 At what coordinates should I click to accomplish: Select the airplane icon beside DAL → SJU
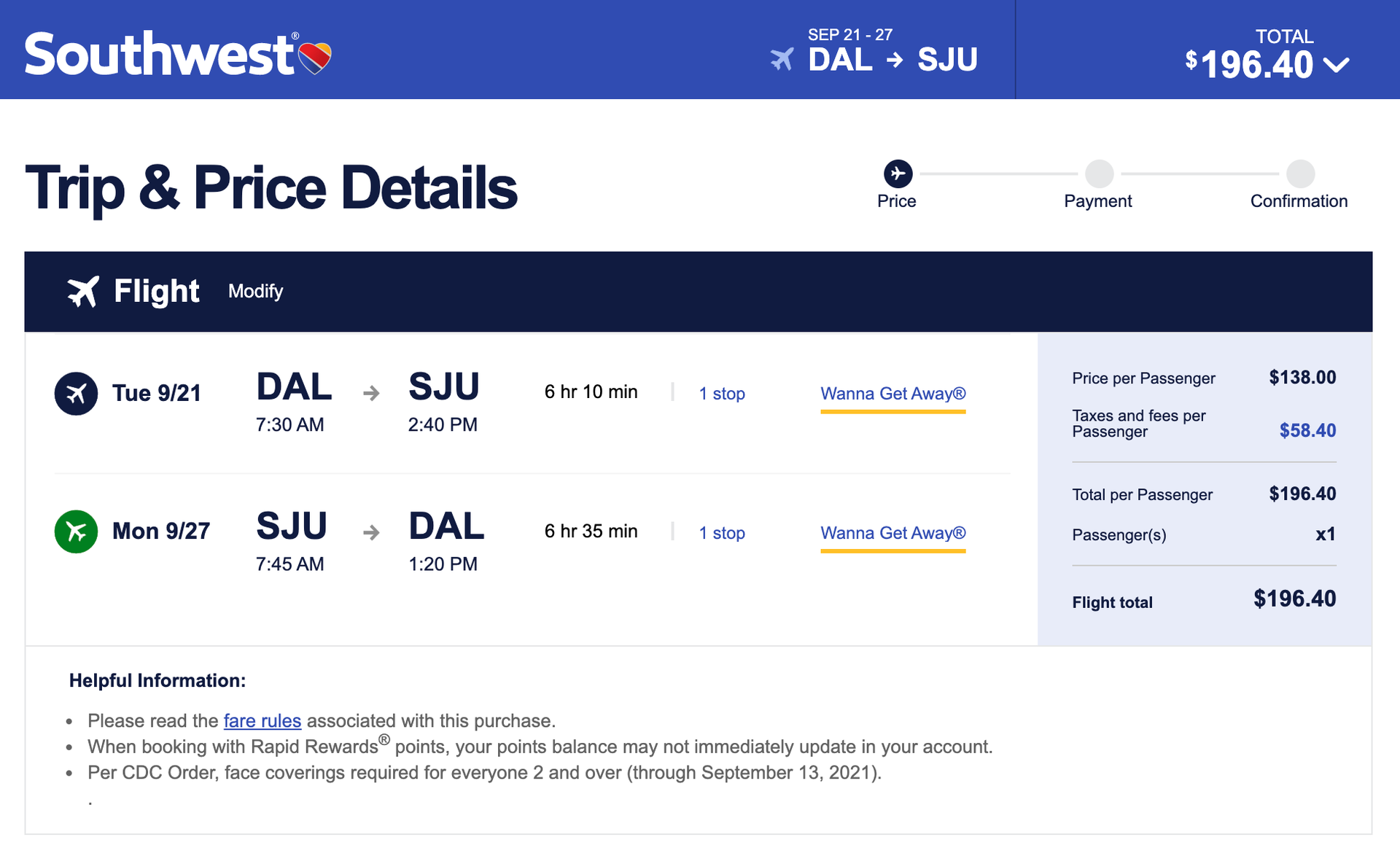click(x=783, y=60)
